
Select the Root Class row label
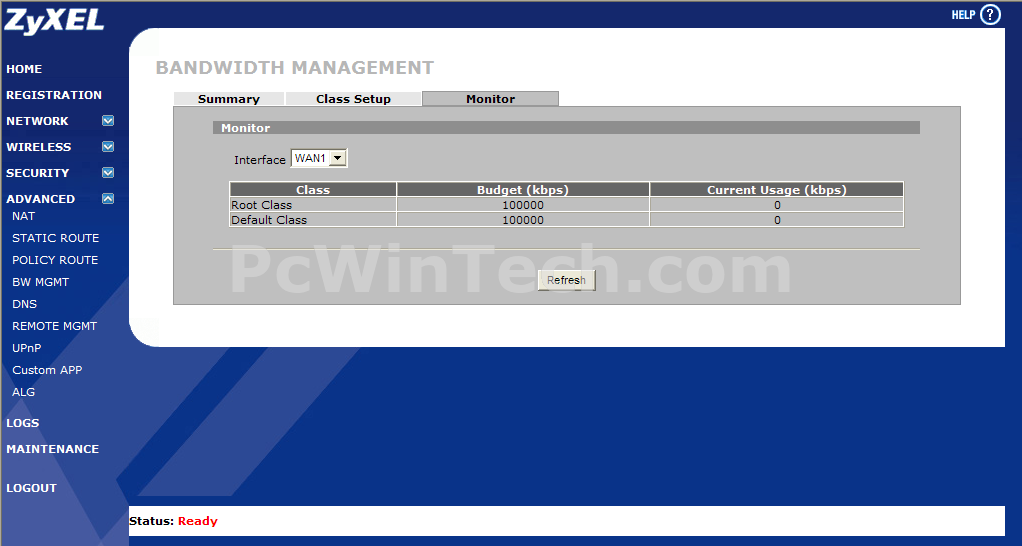261,205
